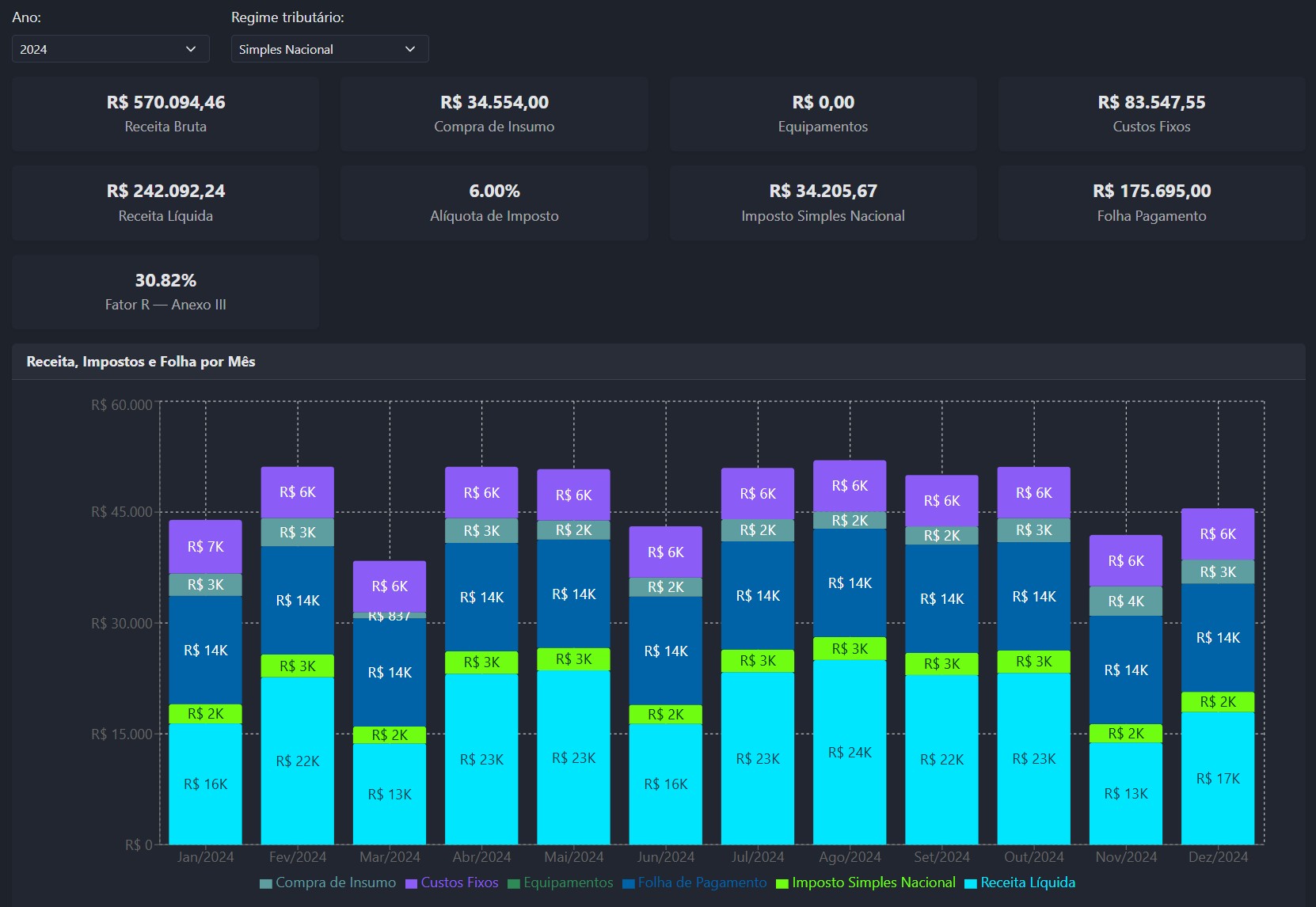Screen dimensions: 1316x907
Task: Click Mar/2024 Folha de Pagamento segment
Action: coord(390,672)
